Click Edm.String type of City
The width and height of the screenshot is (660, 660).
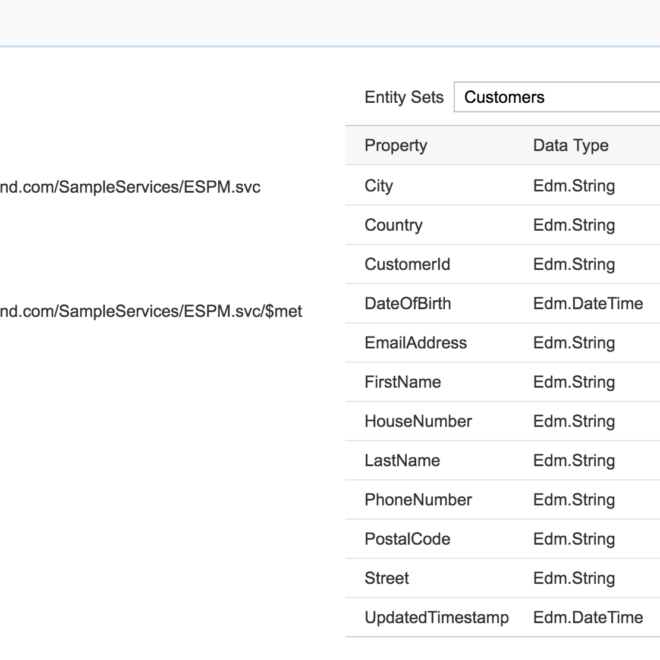[574, 186]
